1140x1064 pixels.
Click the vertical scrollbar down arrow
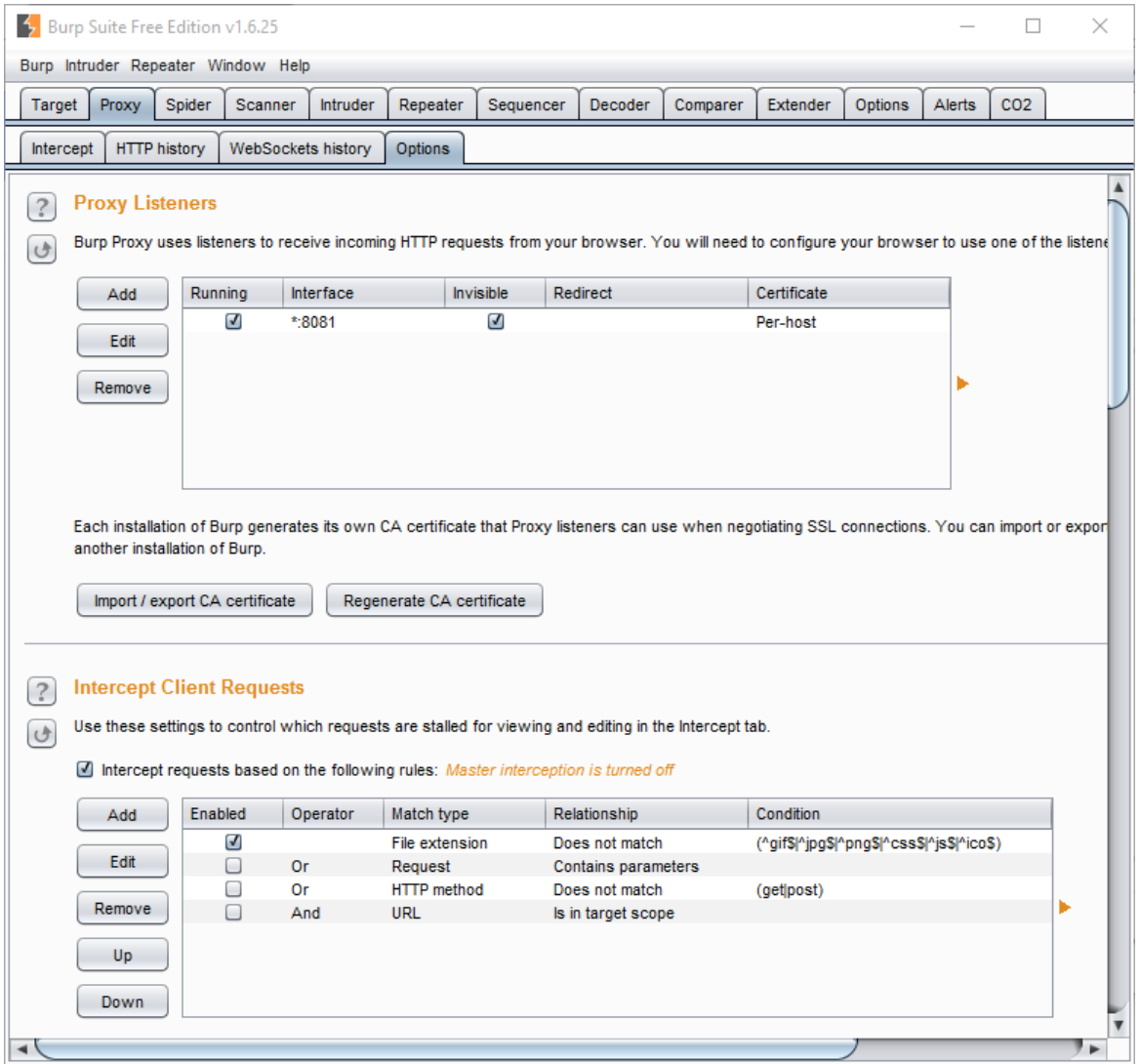[1119, 1025]
